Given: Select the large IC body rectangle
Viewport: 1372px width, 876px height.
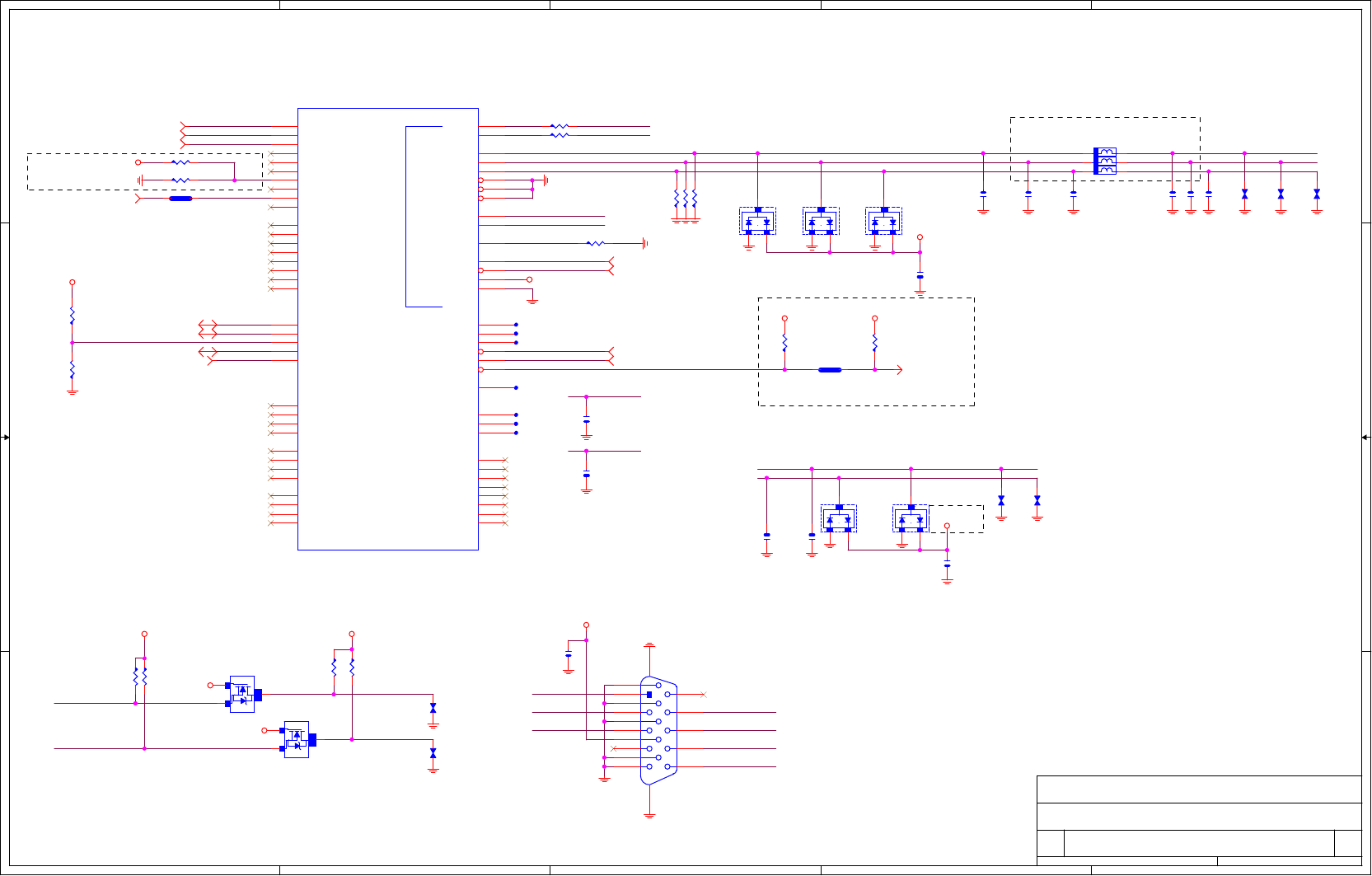Looking at the screenshot, I should [388, 329].
